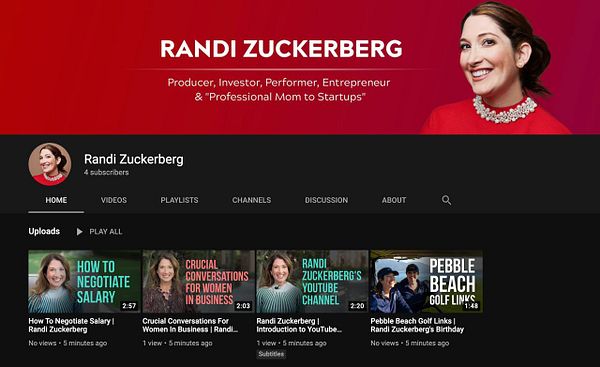The image size is (600, 367).
Task: Click the How To Negotiate Salary title link
Action: pyautogui.click(x=71, y=325)
